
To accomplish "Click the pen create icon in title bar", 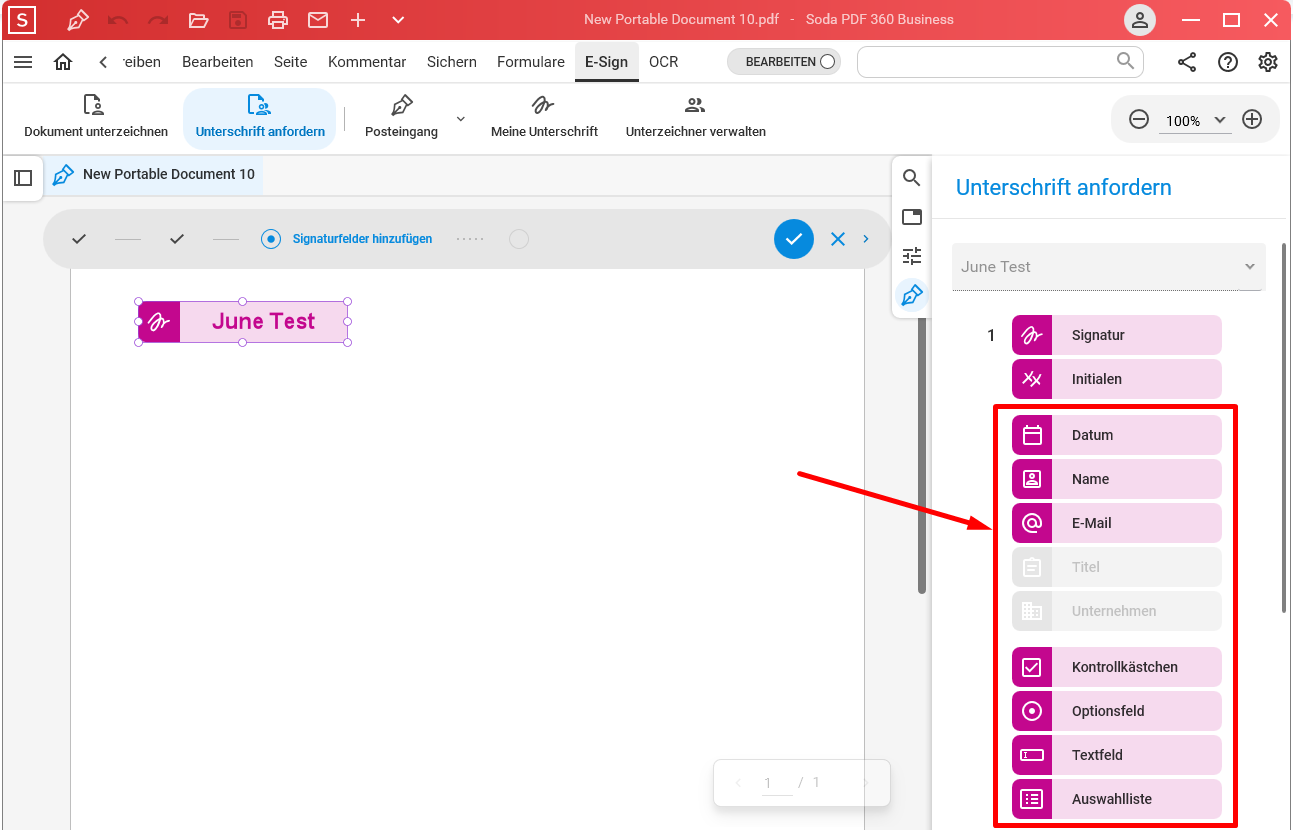I will 77,20.
